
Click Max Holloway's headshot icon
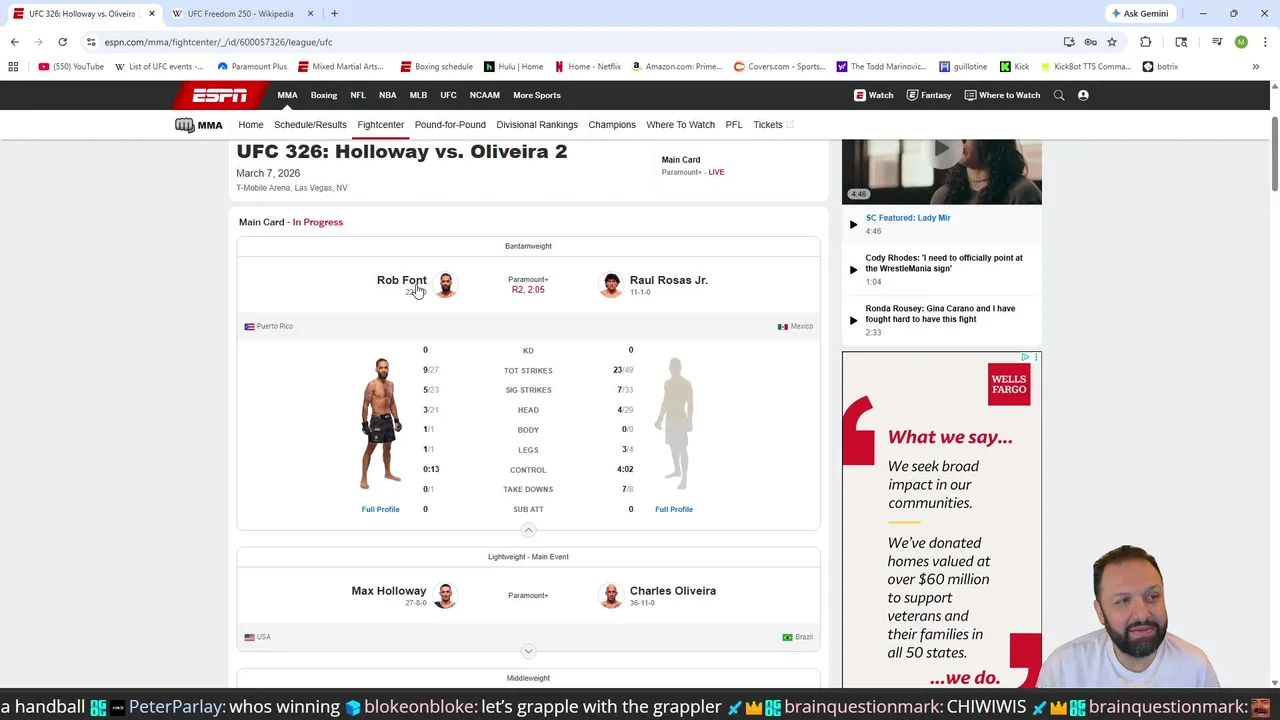tap(446, 596)
